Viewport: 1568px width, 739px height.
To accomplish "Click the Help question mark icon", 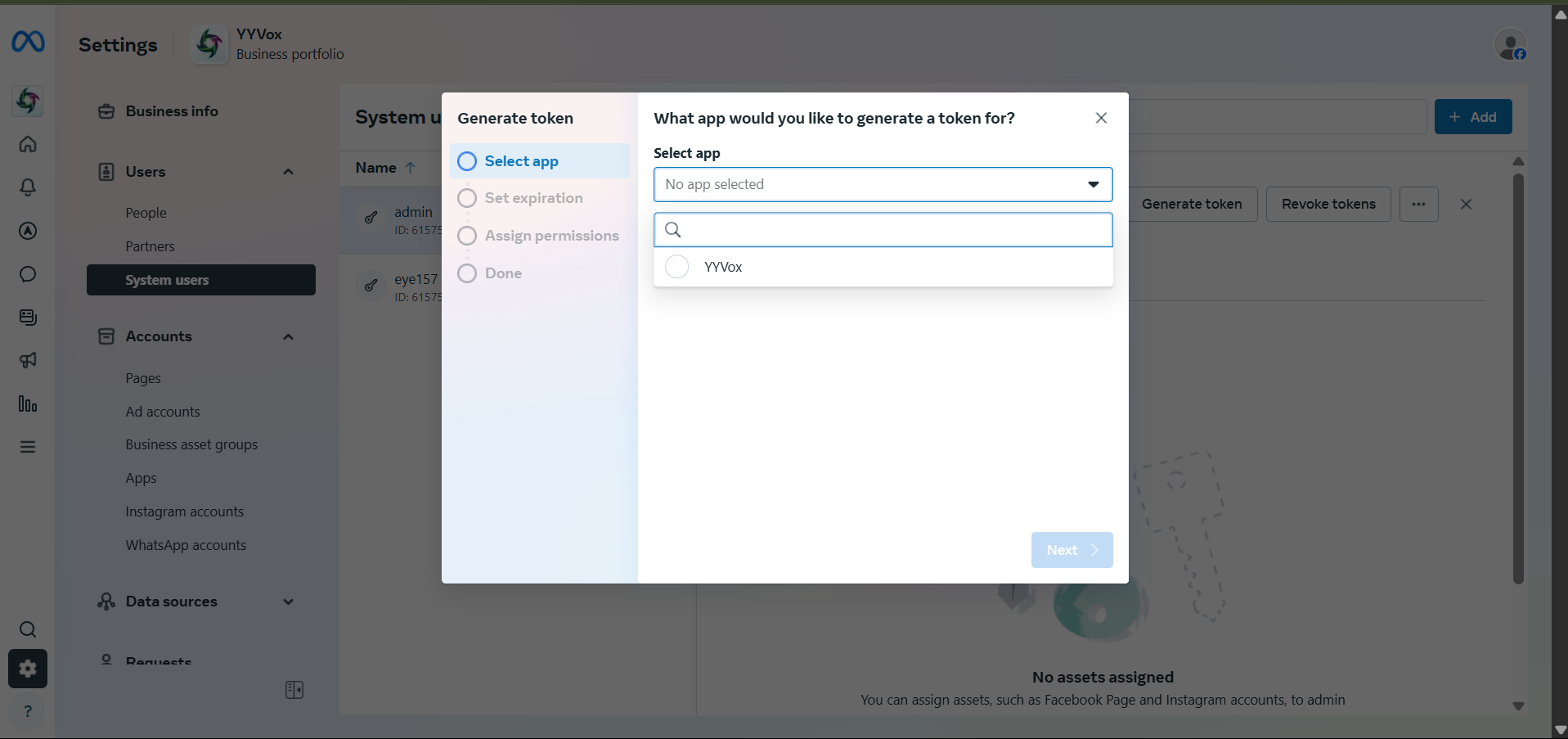I will (27, 711).
